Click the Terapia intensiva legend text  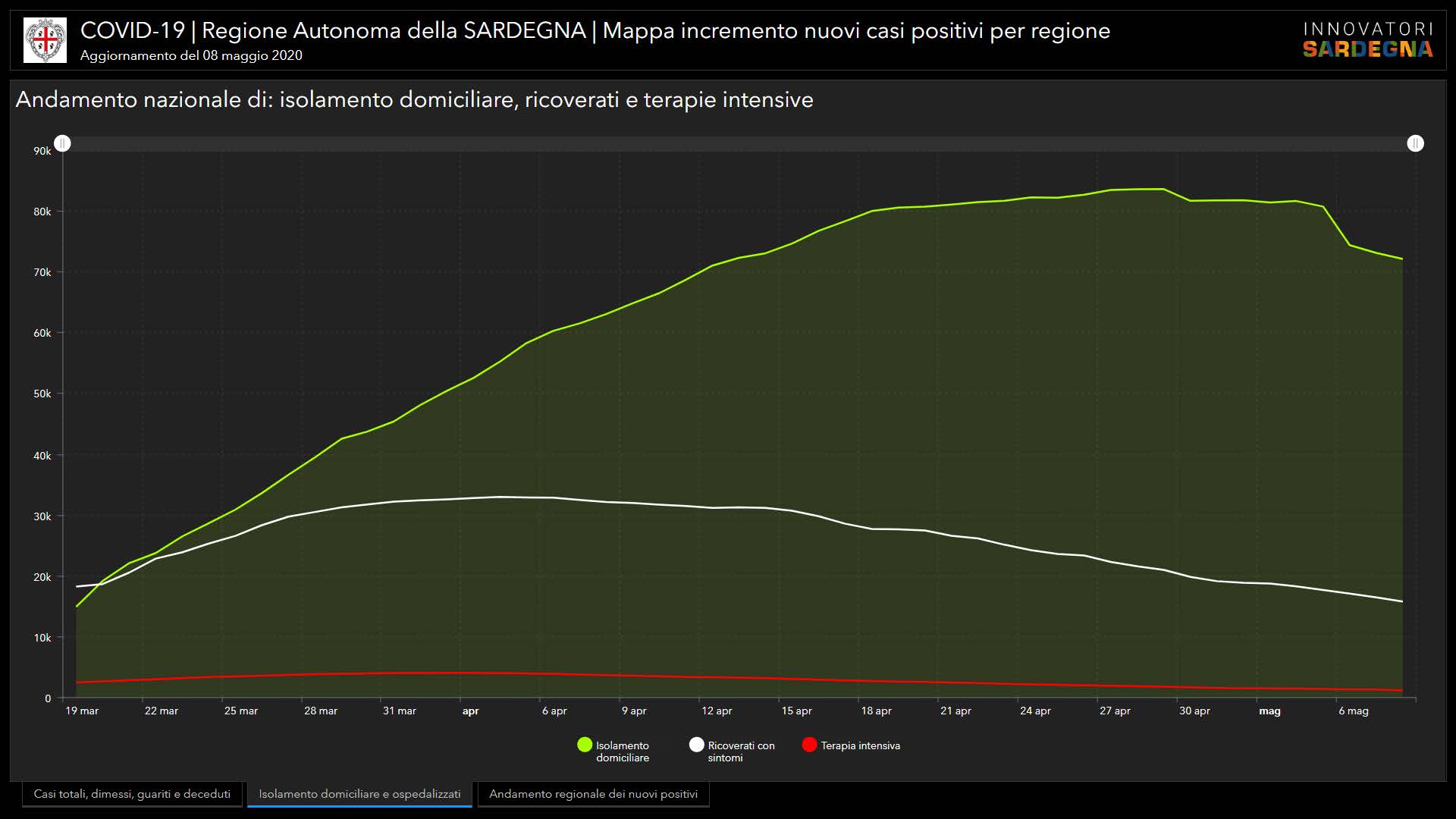(x=860, y=745)
